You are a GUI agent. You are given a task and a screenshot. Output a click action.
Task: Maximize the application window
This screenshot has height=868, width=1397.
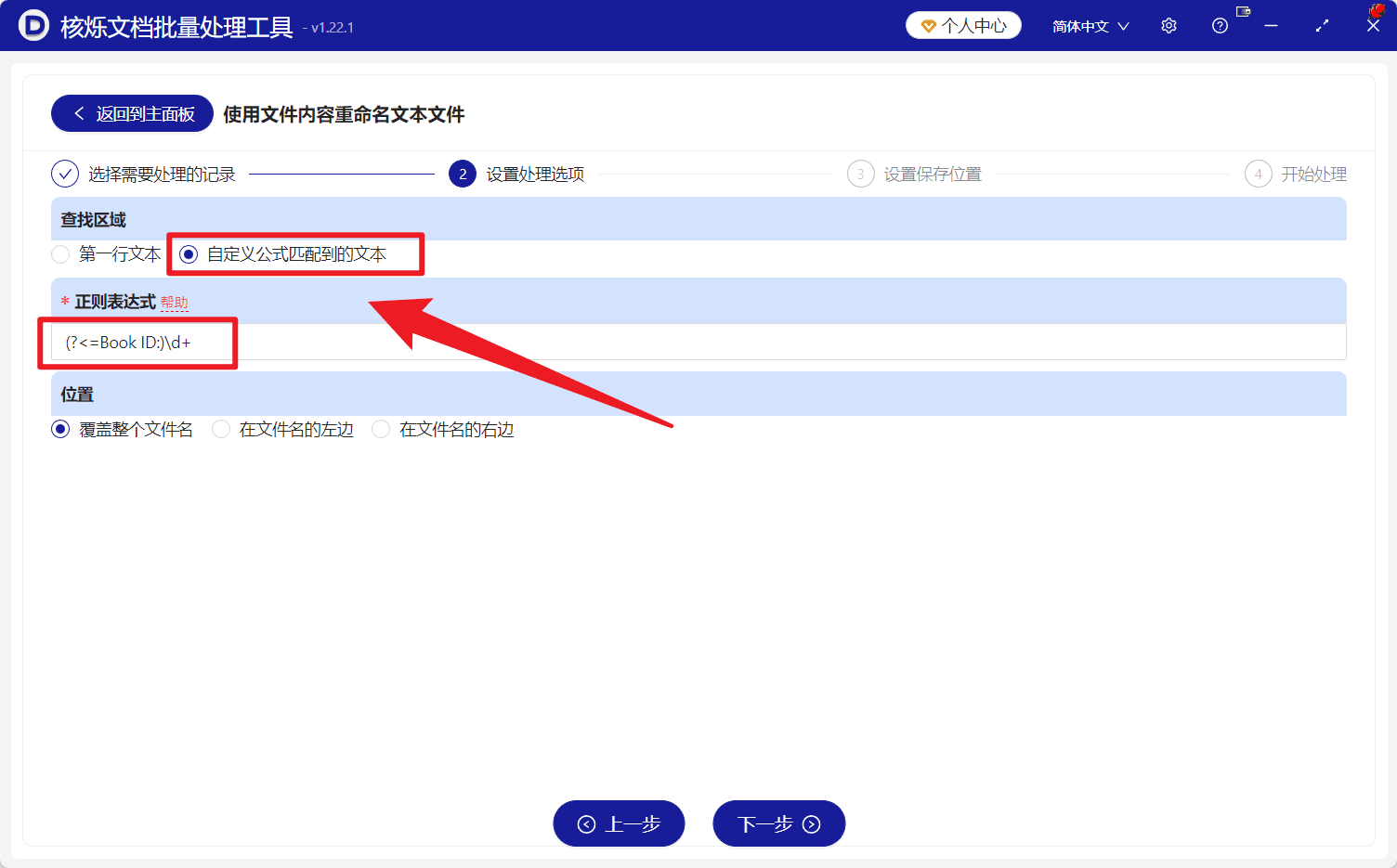pos(1322,26)
